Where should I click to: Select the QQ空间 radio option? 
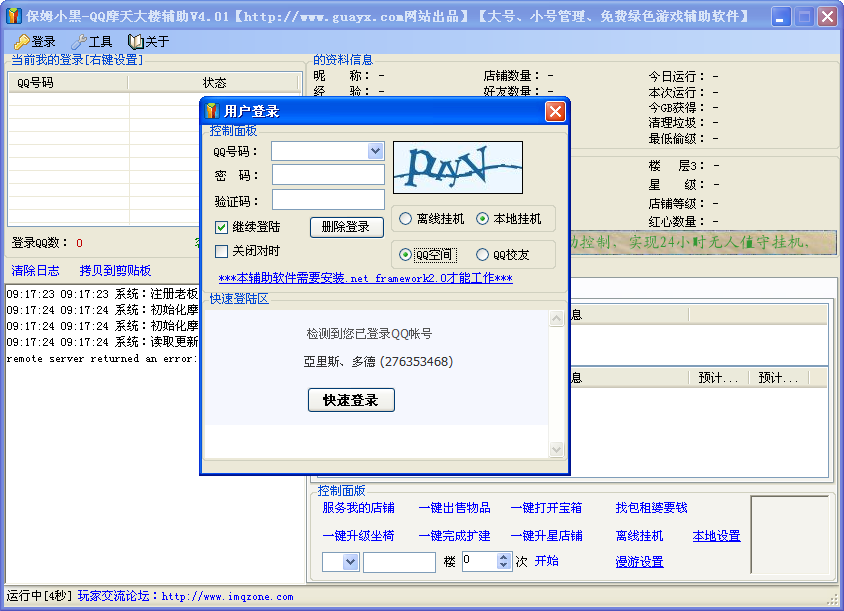coord(405,255)
